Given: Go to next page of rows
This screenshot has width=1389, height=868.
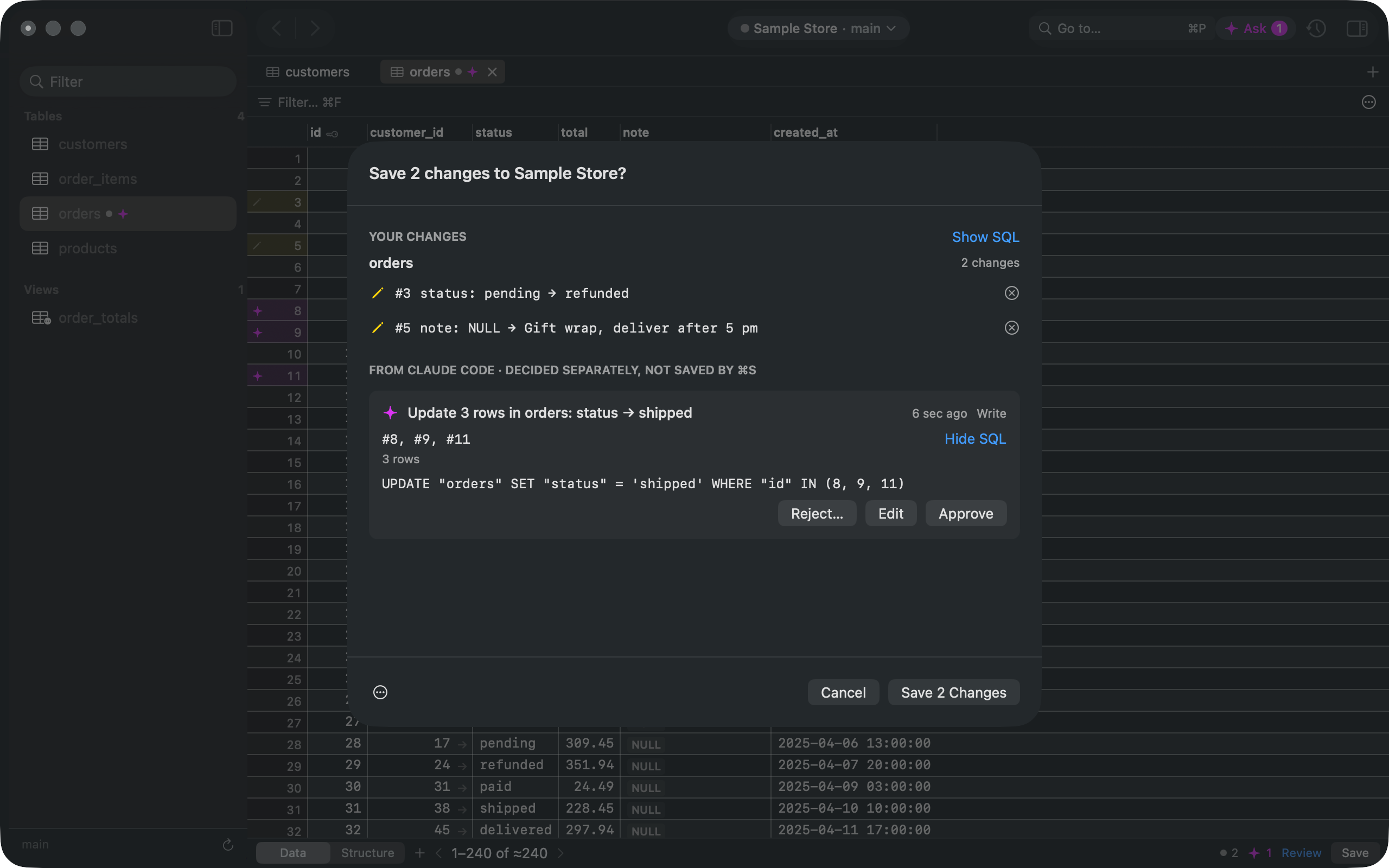Looking at the screenshot, I should (561, 853).
